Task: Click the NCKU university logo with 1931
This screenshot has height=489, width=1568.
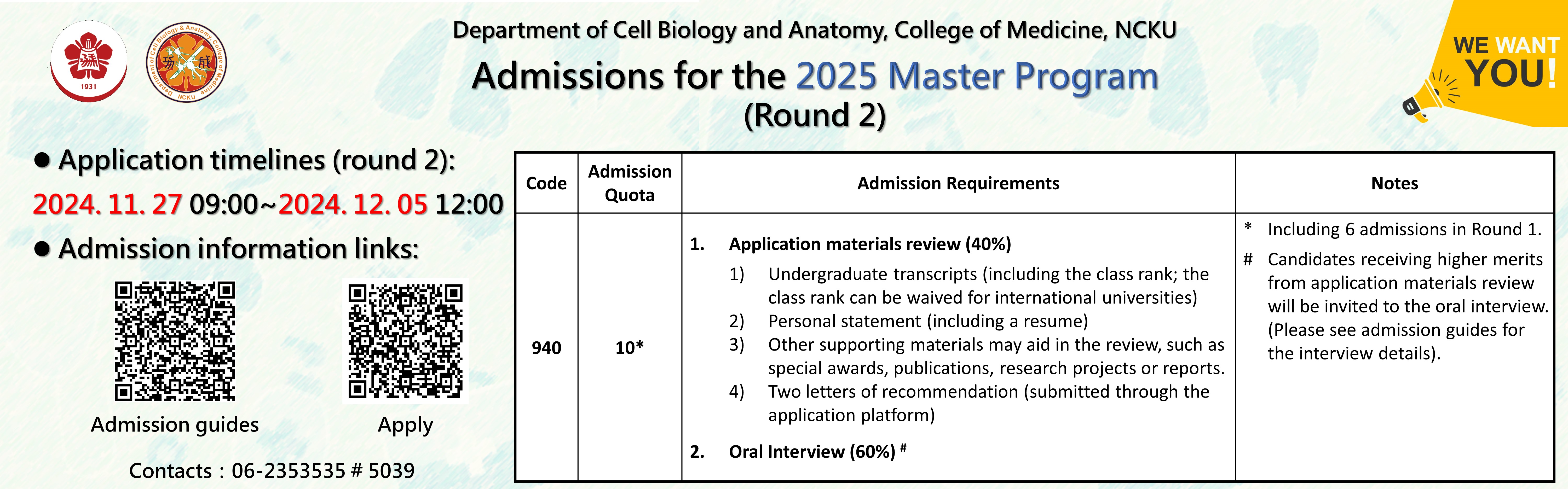Action: [88, 61]
